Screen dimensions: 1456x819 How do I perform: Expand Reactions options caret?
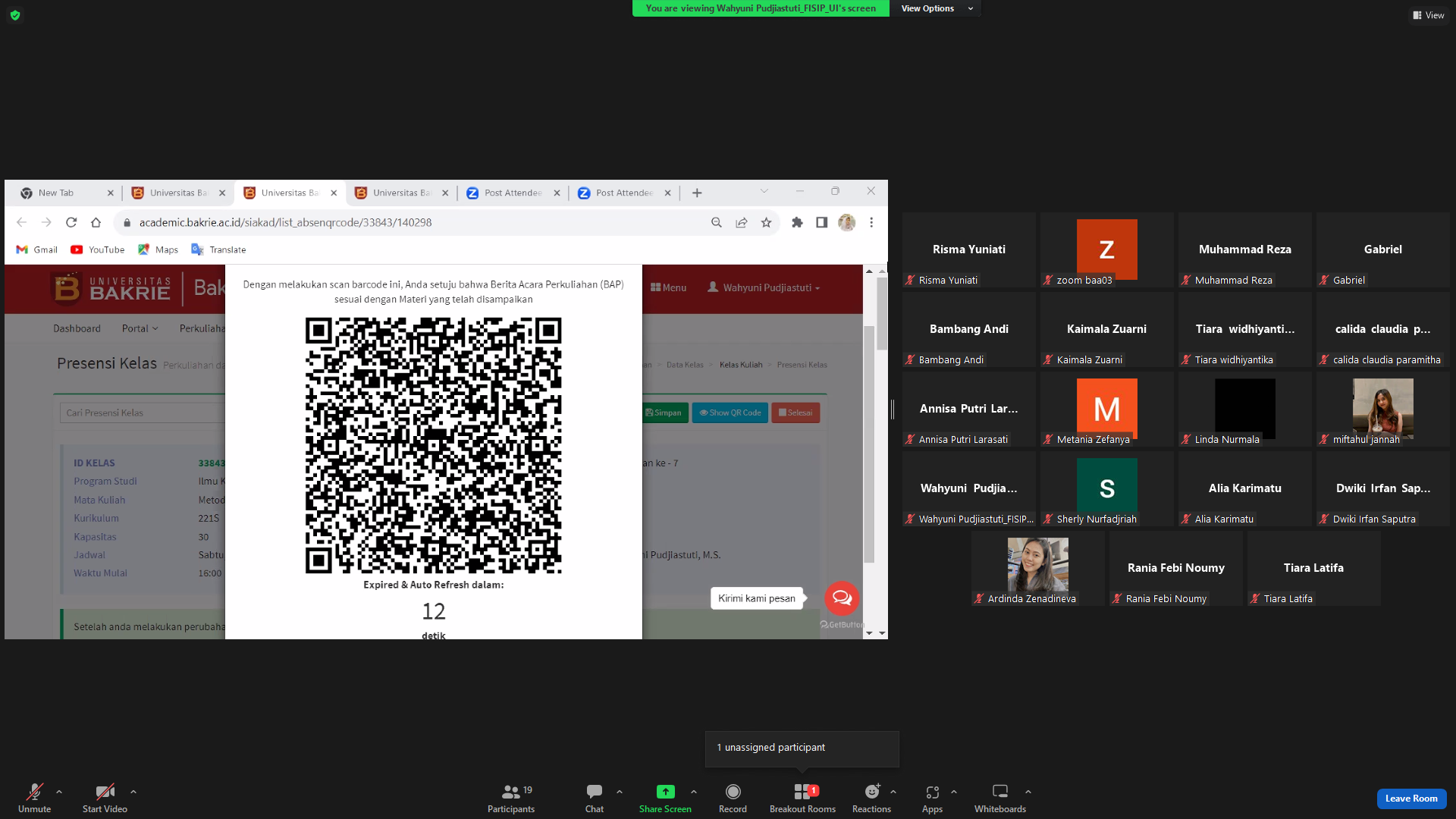[x=893, y=792]
